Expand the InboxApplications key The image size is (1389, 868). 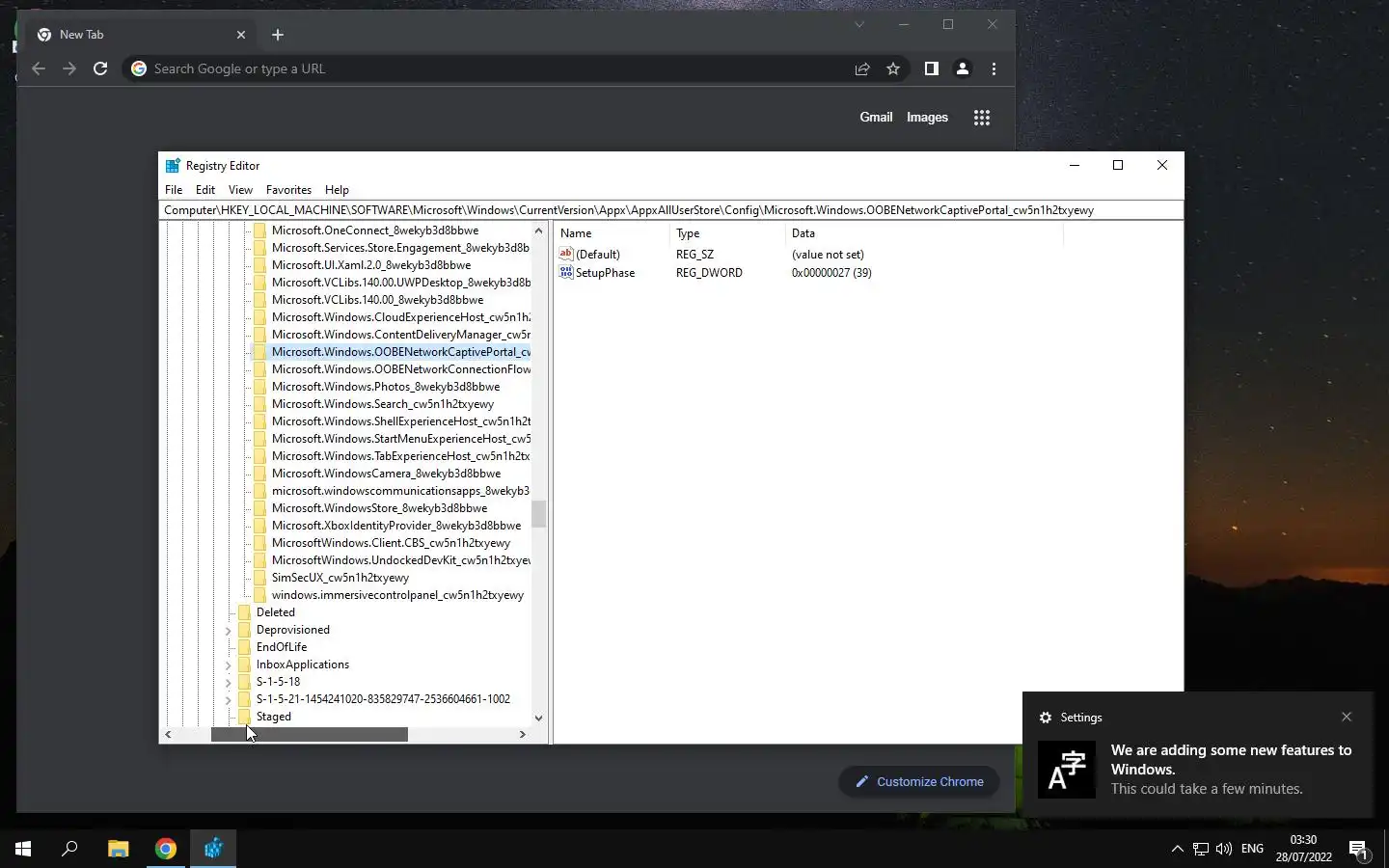tap(229, 665)
